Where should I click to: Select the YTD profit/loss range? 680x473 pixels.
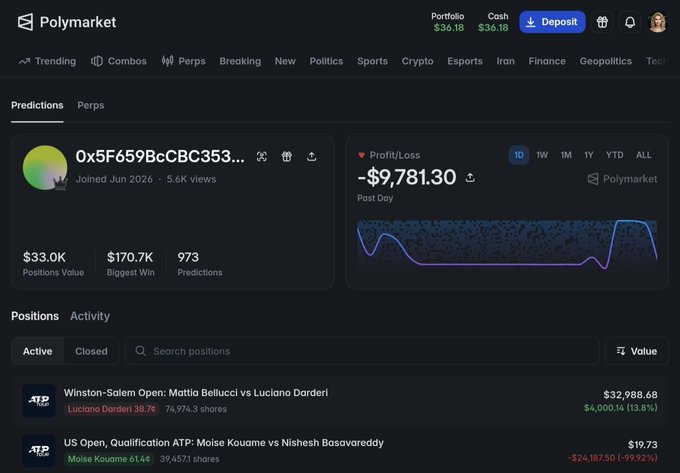click(615, 155)
